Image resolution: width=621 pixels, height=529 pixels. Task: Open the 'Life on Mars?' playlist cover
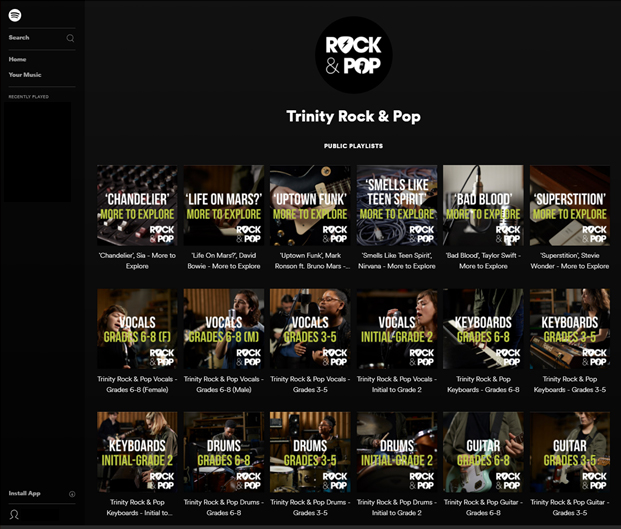tap(224, 206)
